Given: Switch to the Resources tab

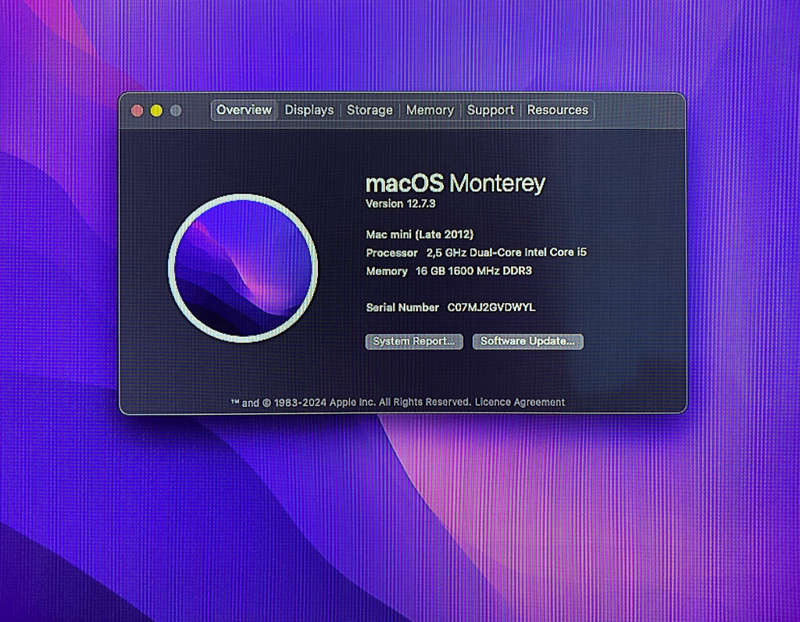Looking at the screenshot, I should [x=558, y=110].
